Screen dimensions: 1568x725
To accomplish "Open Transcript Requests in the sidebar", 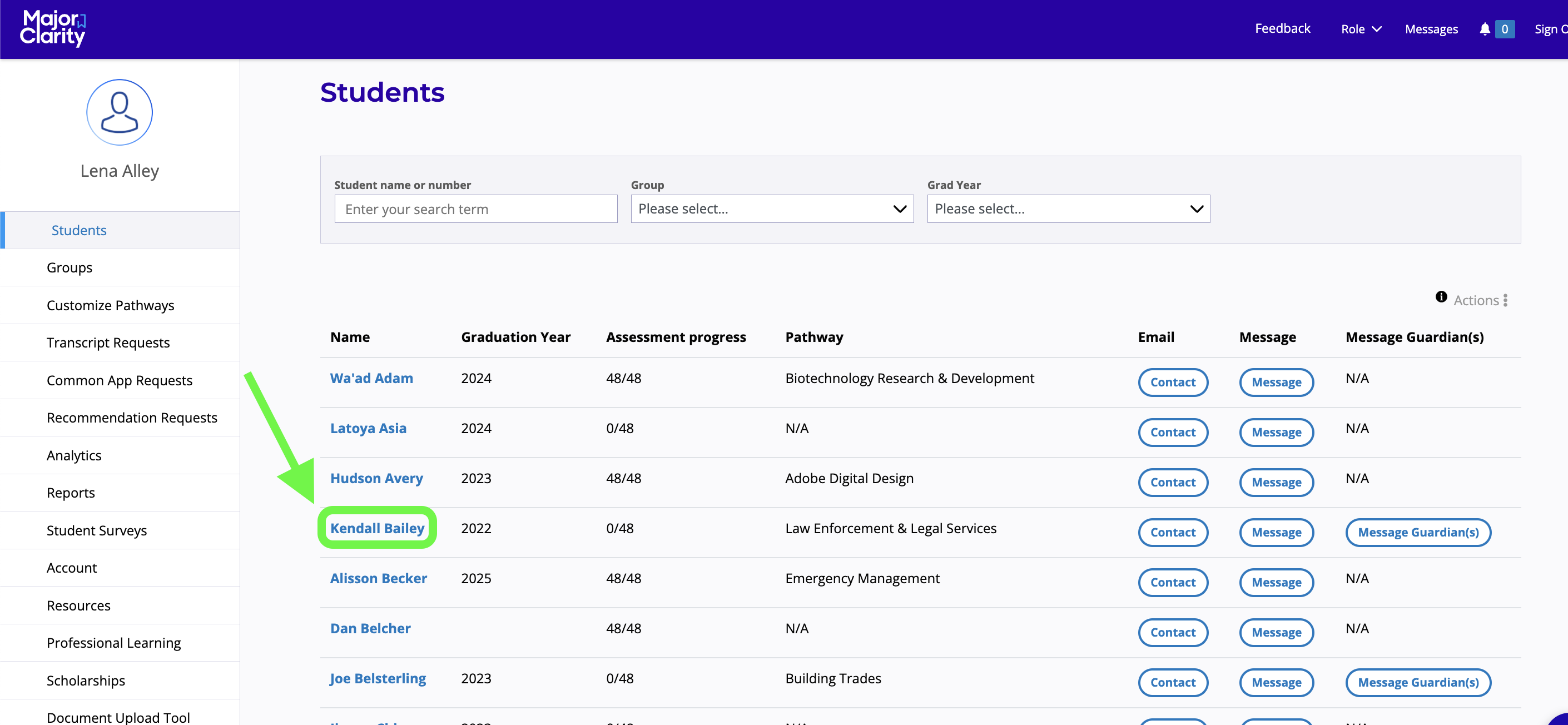I will [120, 342].
